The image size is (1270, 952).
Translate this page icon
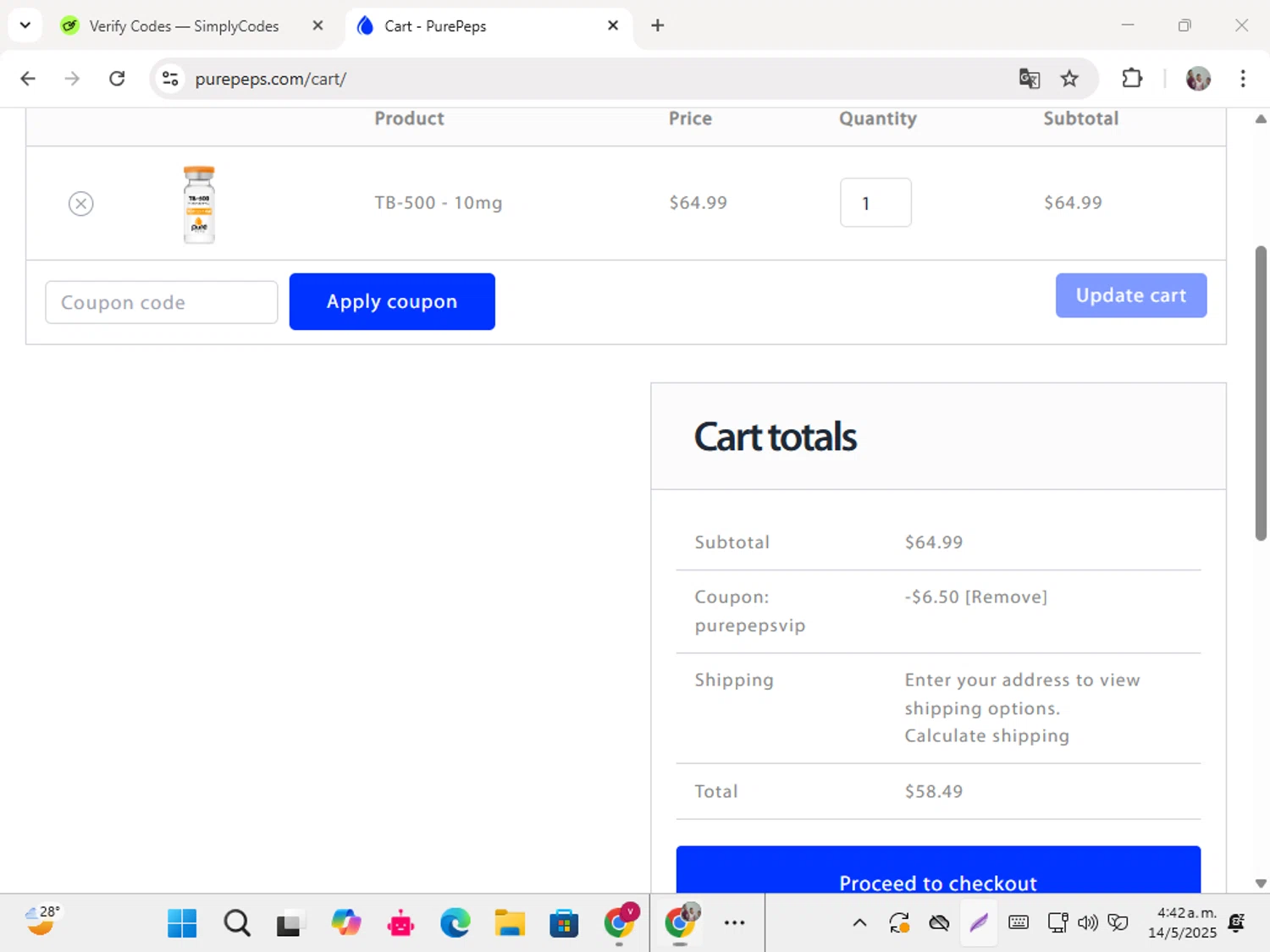pos(1030,79)
